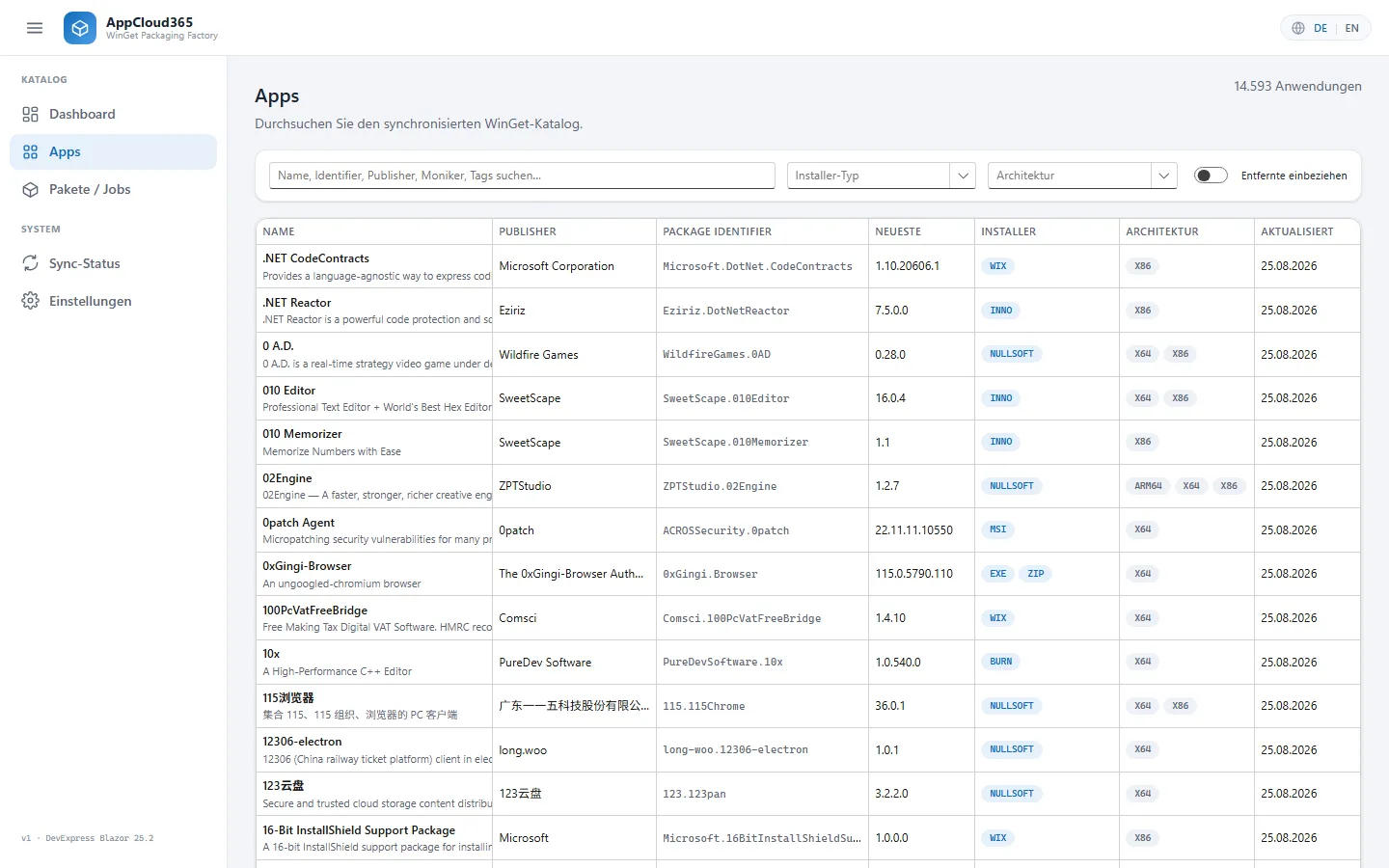The width and height of the screenshot is (1389, 868).
Task: Click the Apps sidebar icon
Action: pyautogui.click(x=31, y=151)
